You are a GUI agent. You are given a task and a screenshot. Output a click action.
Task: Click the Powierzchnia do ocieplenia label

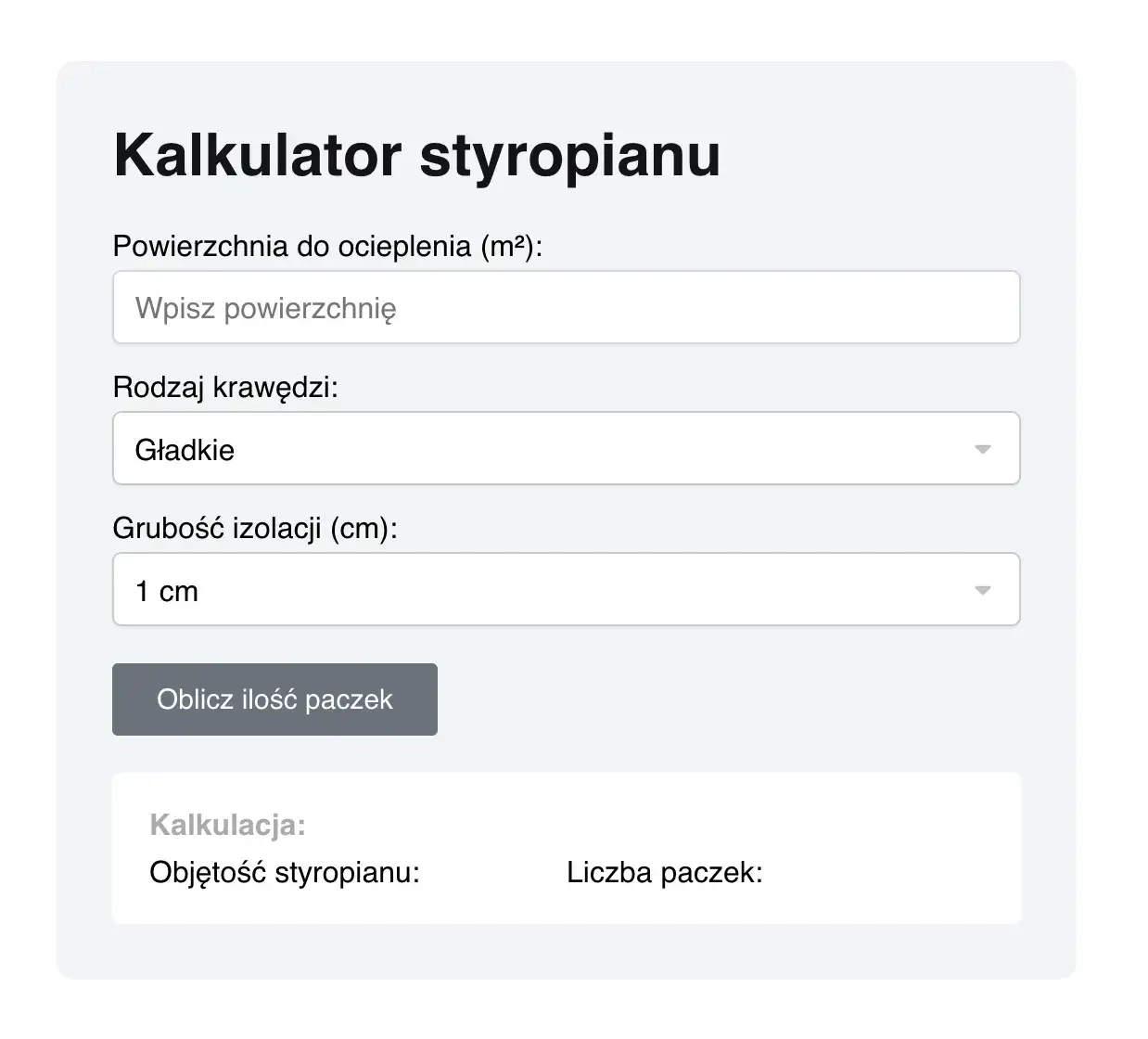click(327, 245)
